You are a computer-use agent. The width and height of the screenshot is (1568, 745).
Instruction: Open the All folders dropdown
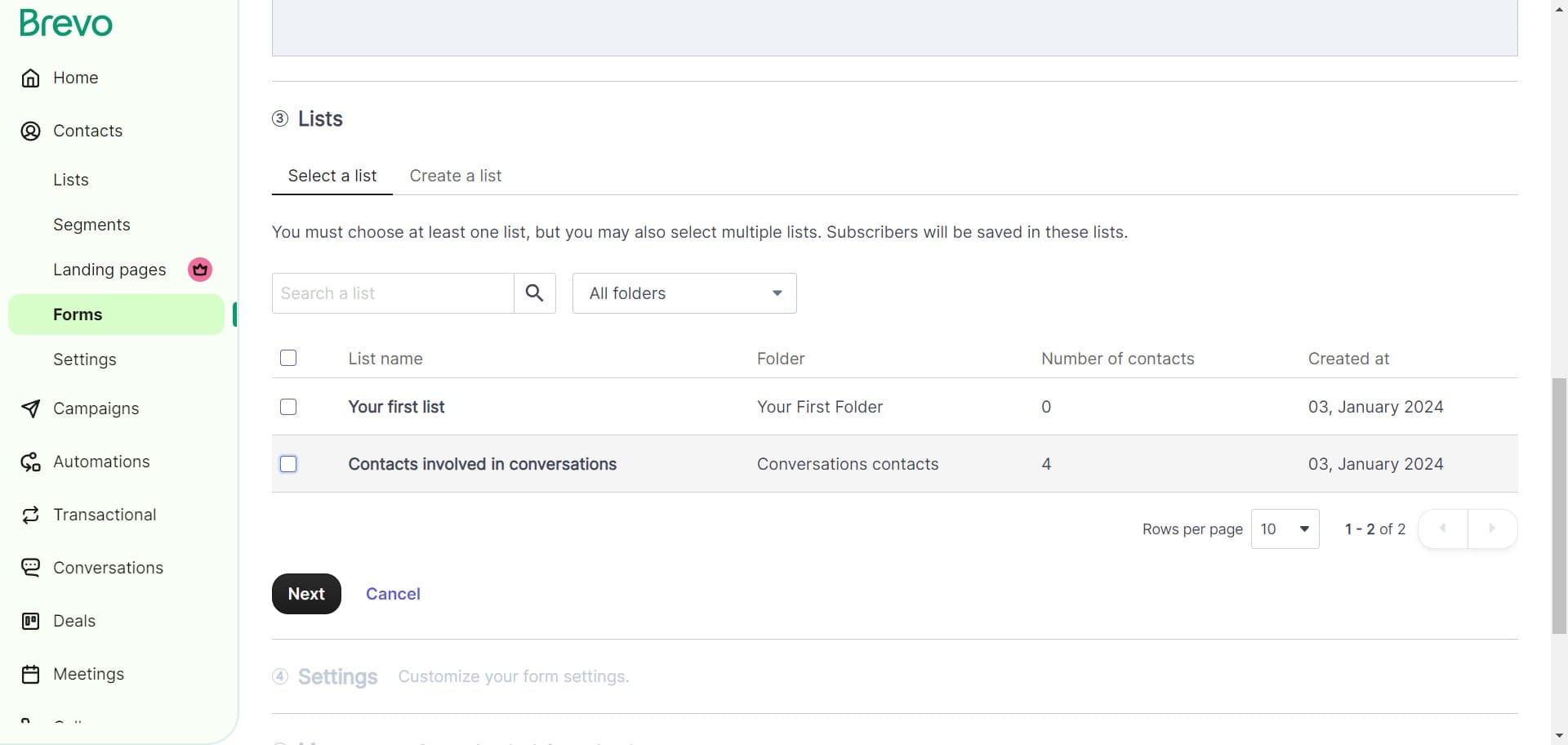pyautogui.click(x=684, y=292)
